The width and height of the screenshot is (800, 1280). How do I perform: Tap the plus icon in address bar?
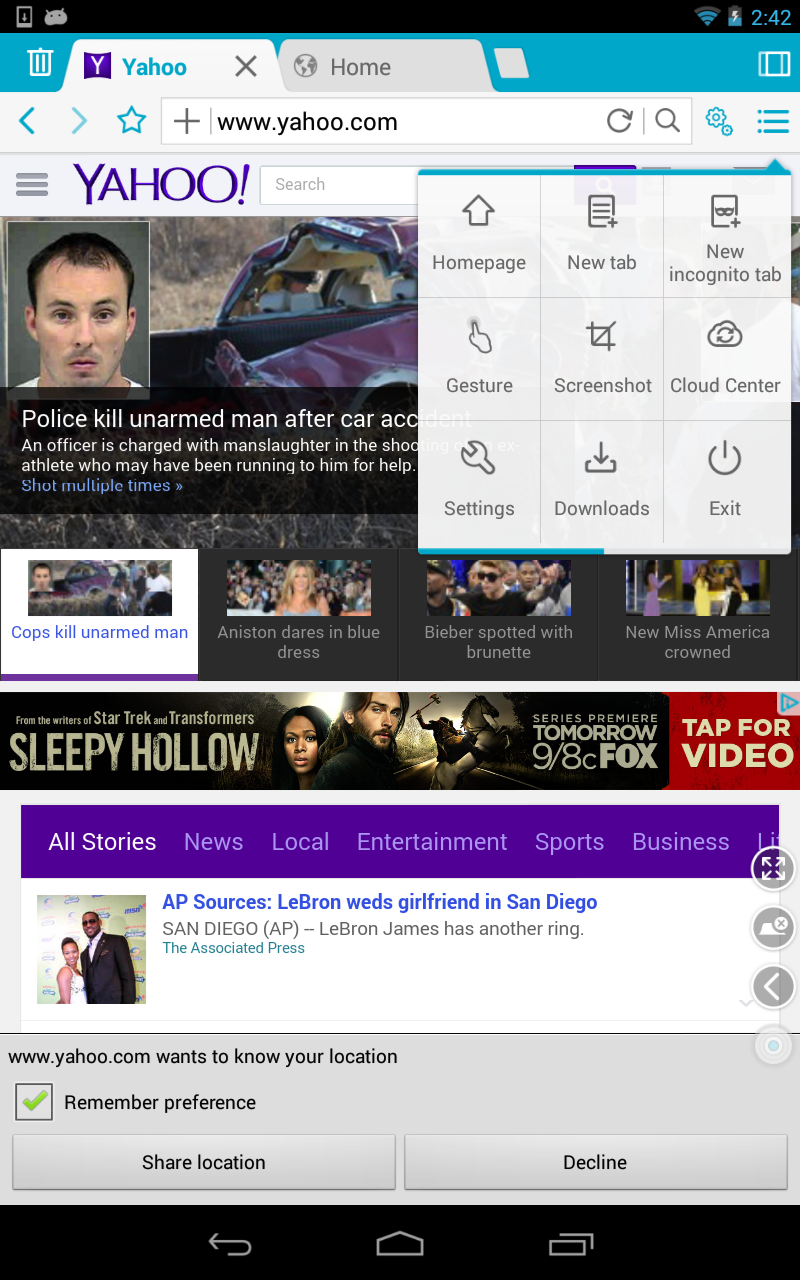point(187,122)
